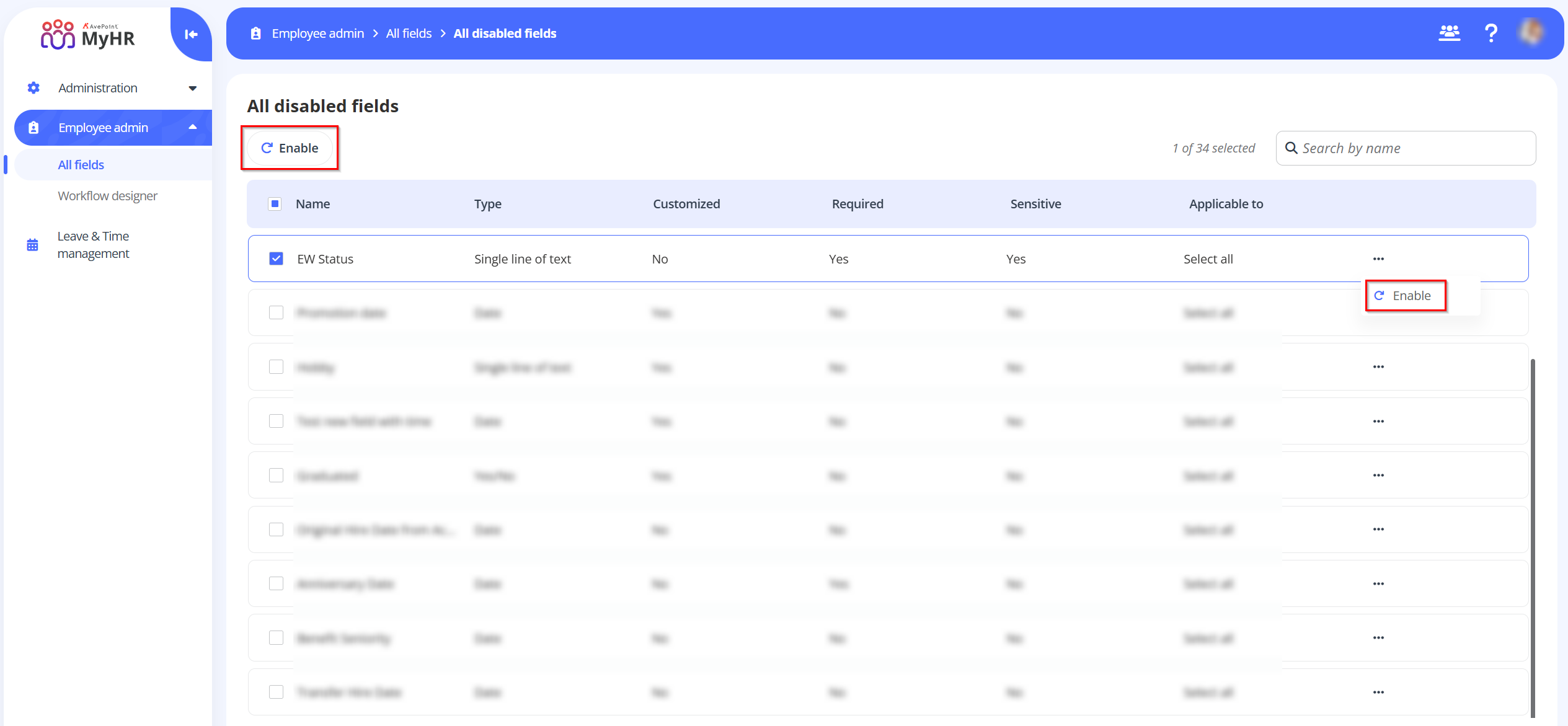Viewport: 1568px width, 726px height.
Task: Uncheck the EW Status row checkbox
Action: (x=277, y=259)
